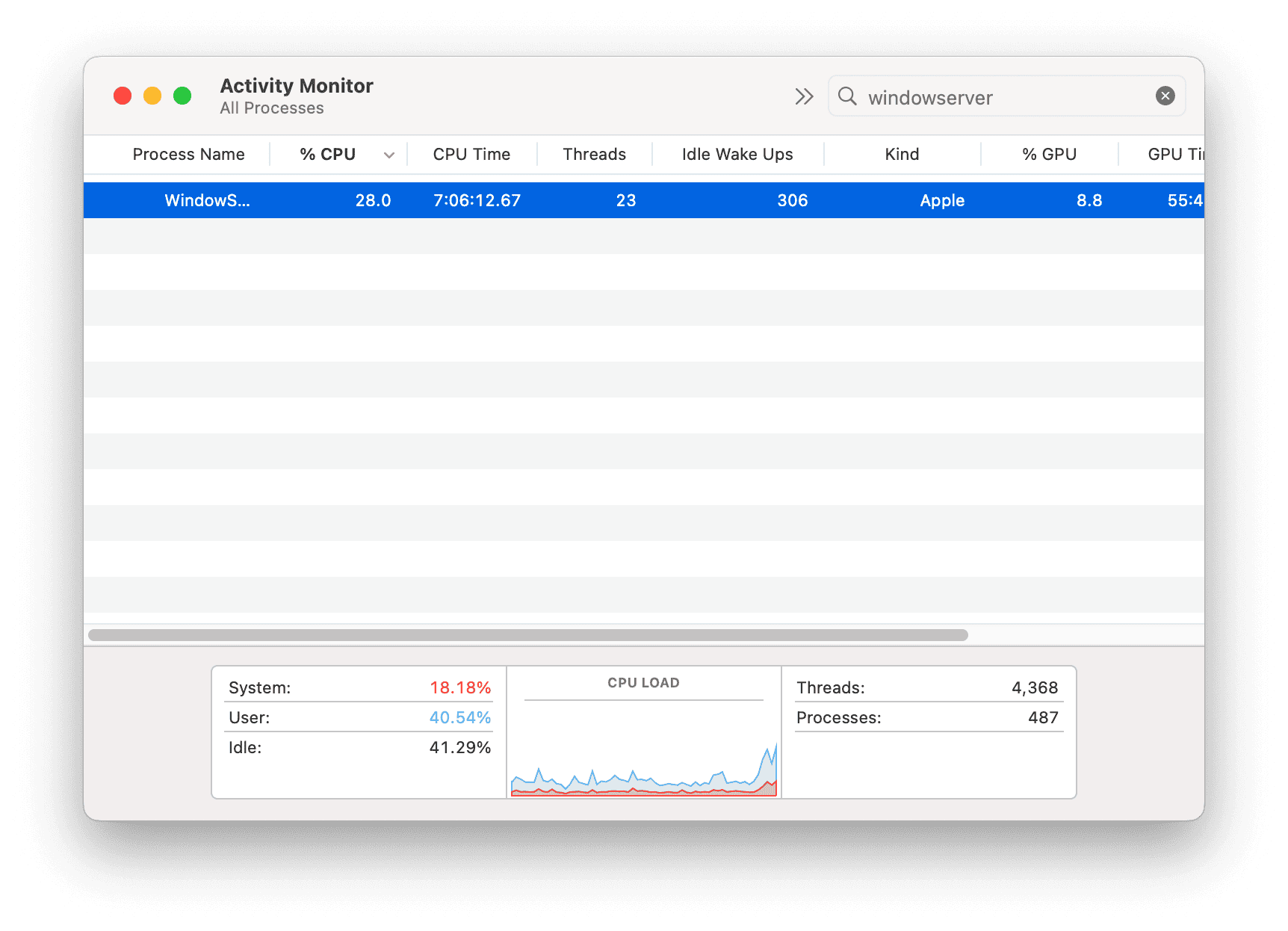Click the search magnifier icon
This screenshot has height=931, width=1288.
coord(847,96)
